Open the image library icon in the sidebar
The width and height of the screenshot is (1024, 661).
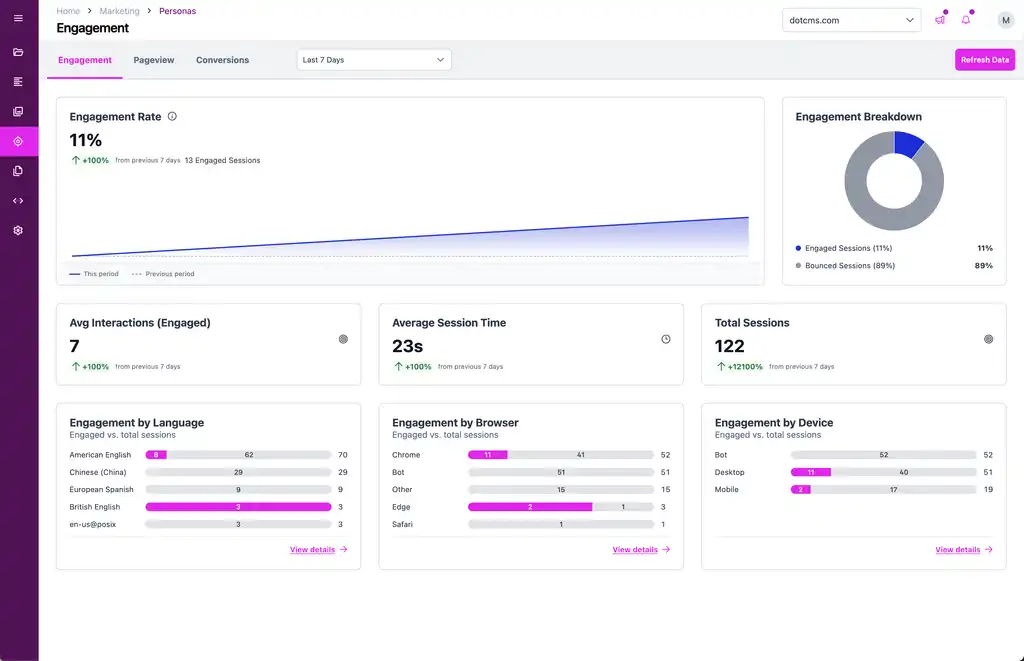pos(18,112)
